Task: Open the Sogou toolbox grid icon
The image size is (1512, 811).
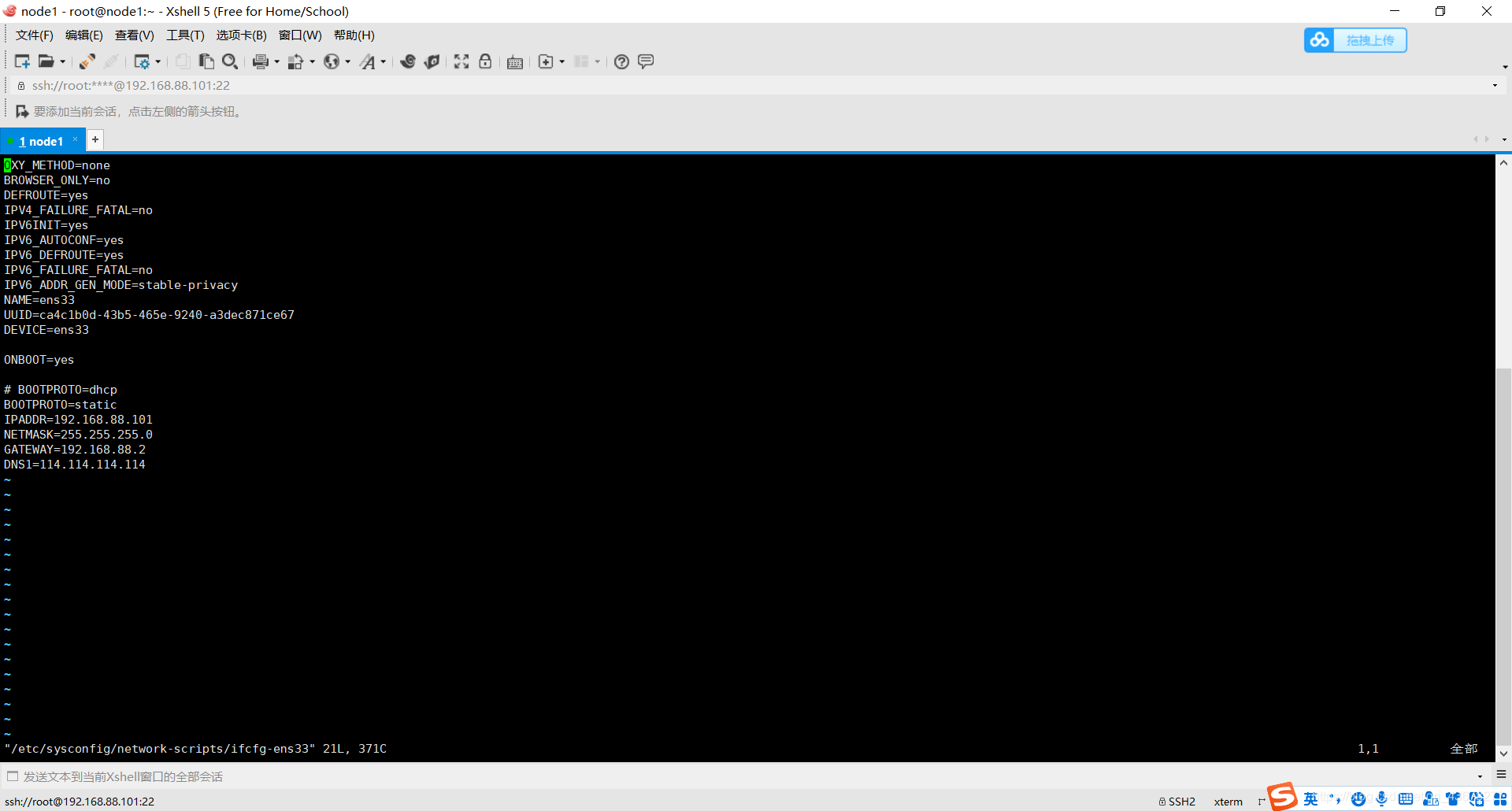Action: [x=1500, y=799]
